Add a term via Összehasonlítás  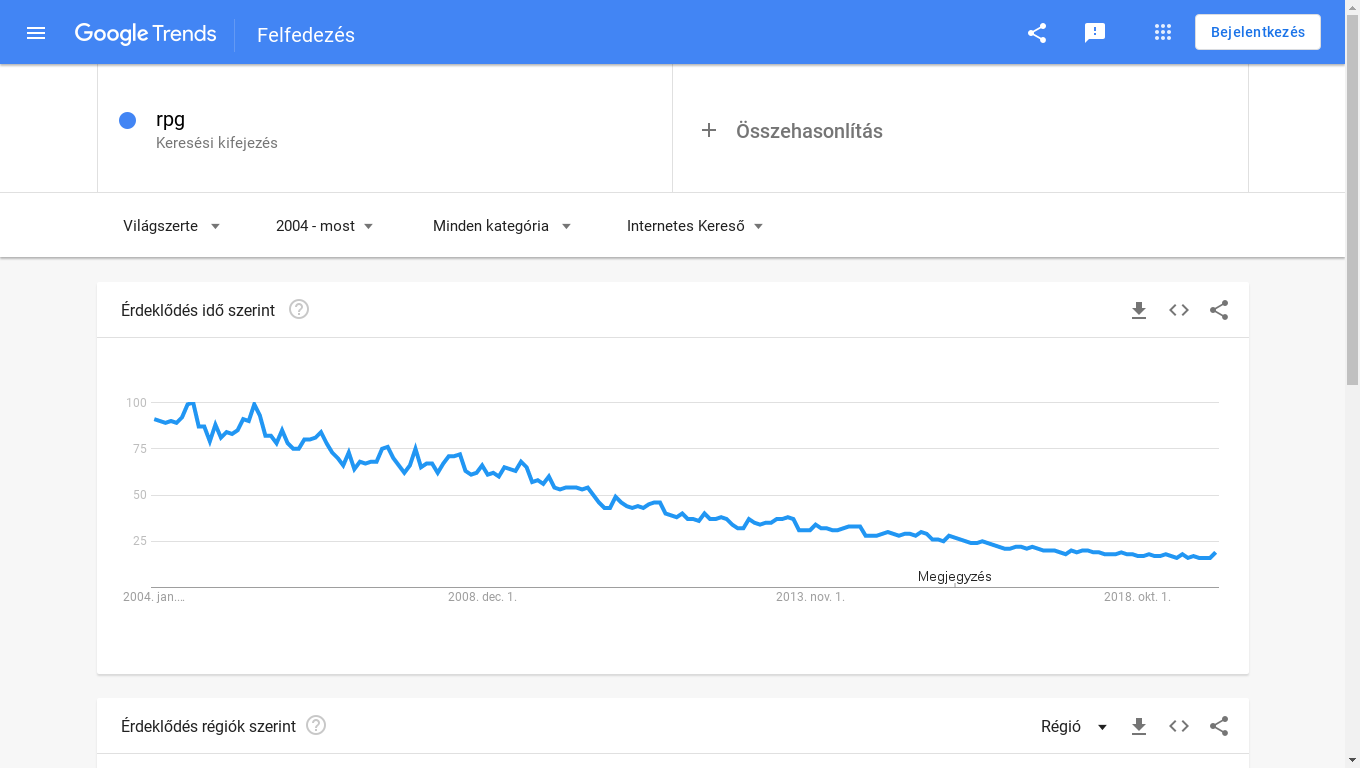[960, 131]
